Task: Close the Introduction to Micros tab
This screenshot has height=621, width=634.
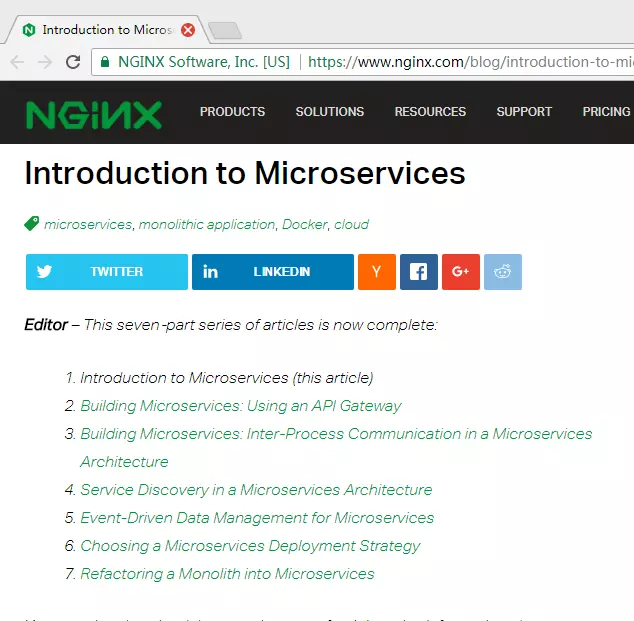Action: (188, 30)
